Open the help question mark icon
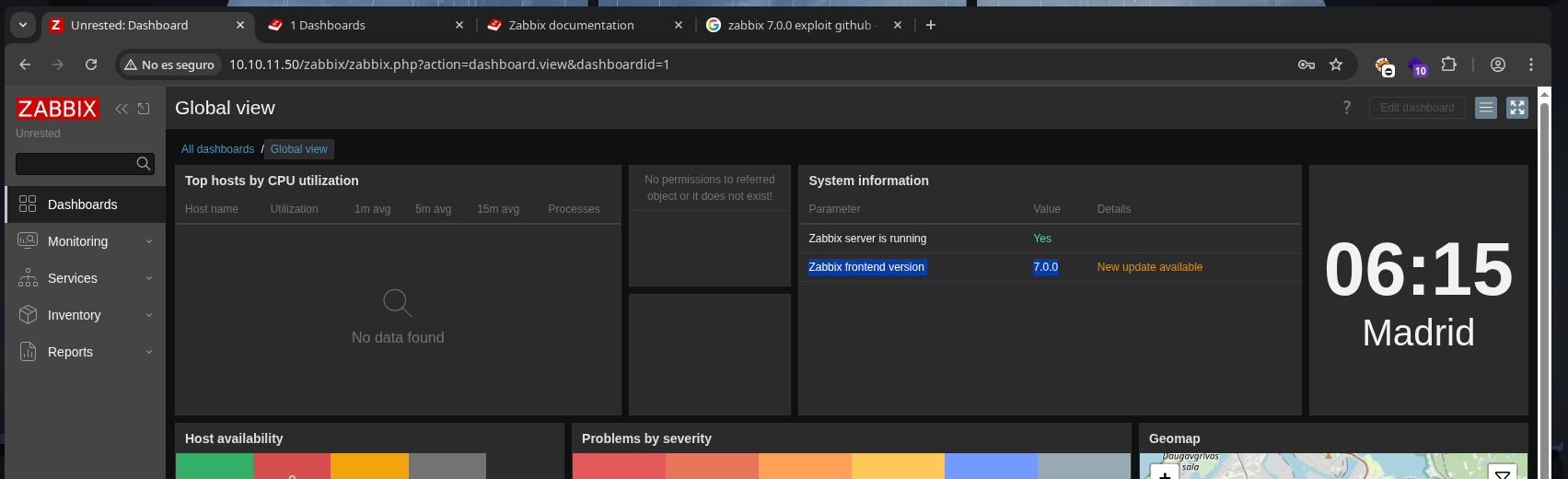This screenshot has height=479, width=1568. click(x=1346, y=108)
